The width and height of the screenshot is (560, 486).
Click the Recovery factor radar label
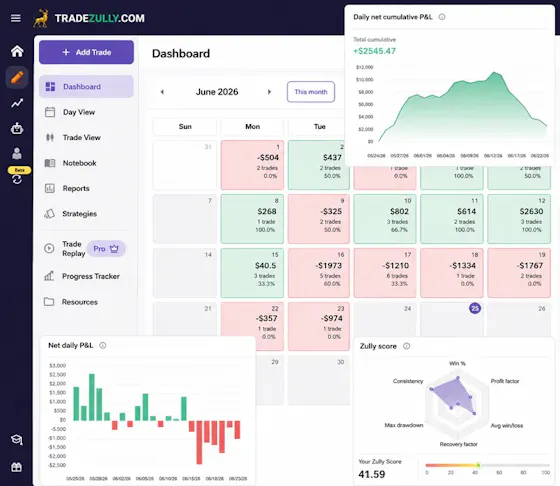click(458, 444)
